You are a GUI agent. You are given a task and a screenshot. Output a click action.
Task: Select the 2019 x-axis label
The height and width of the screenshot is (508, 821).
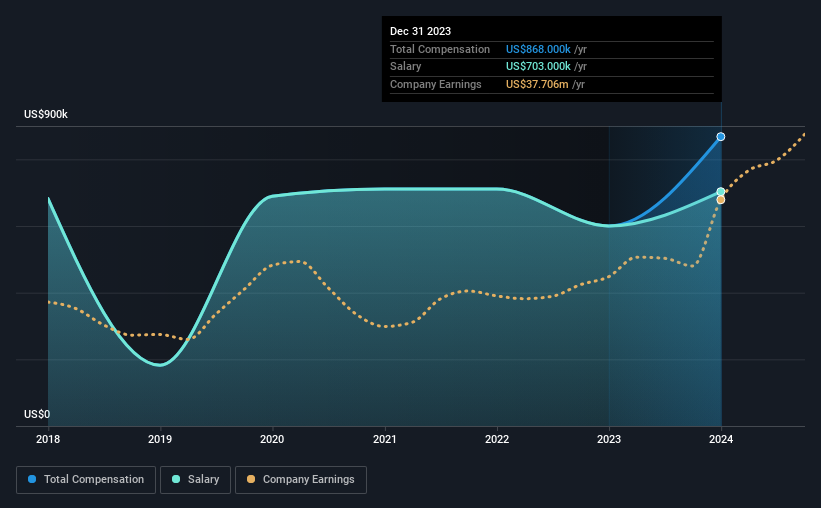160,439
